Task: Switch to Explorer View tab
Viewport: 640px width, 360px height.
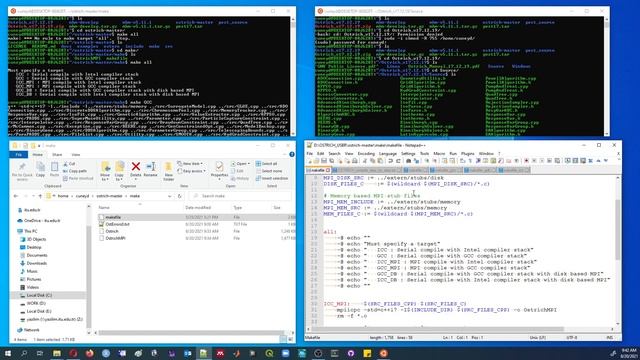Action: [76, 155]
